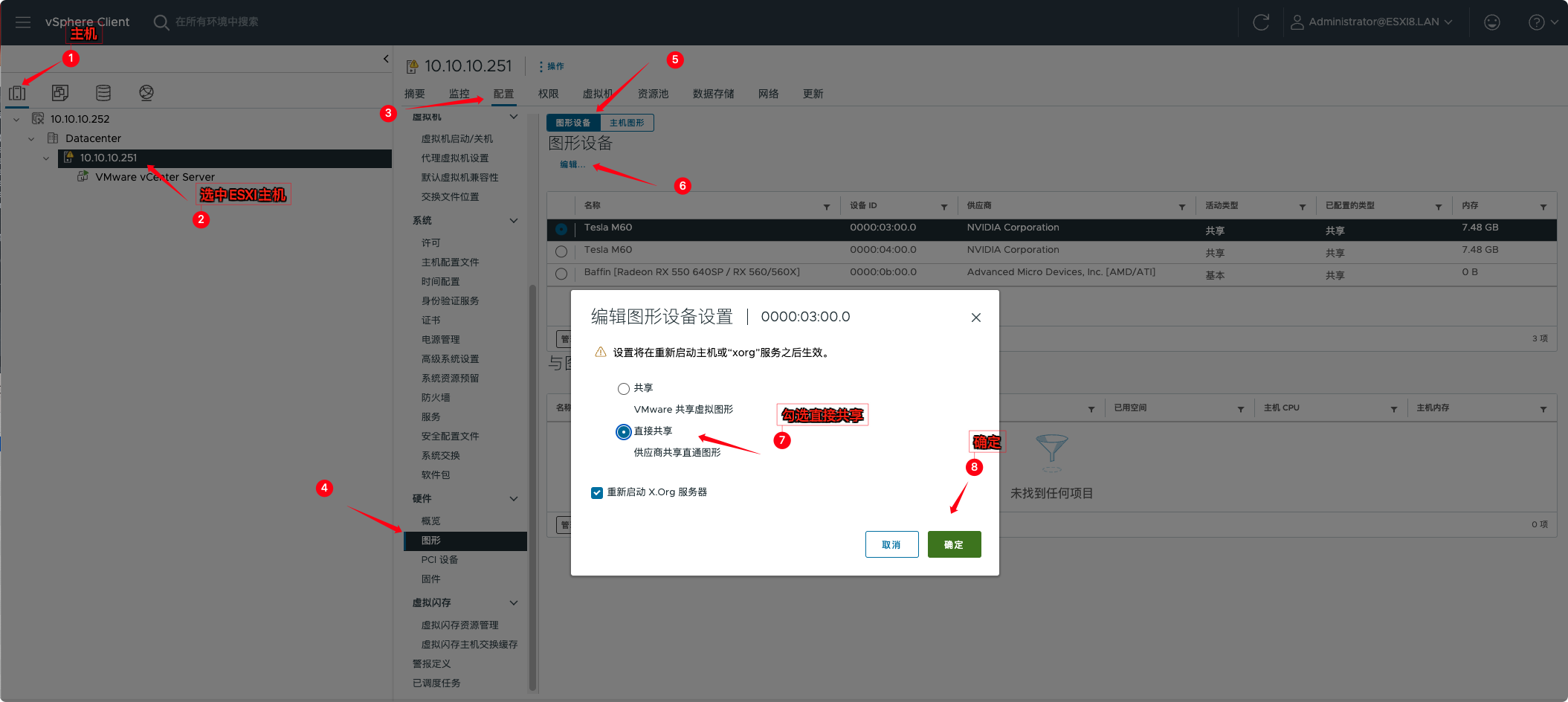Click the global search magnifier icon
The width and height of the screenshot is (1568, 702).
(x=161, y=22)
